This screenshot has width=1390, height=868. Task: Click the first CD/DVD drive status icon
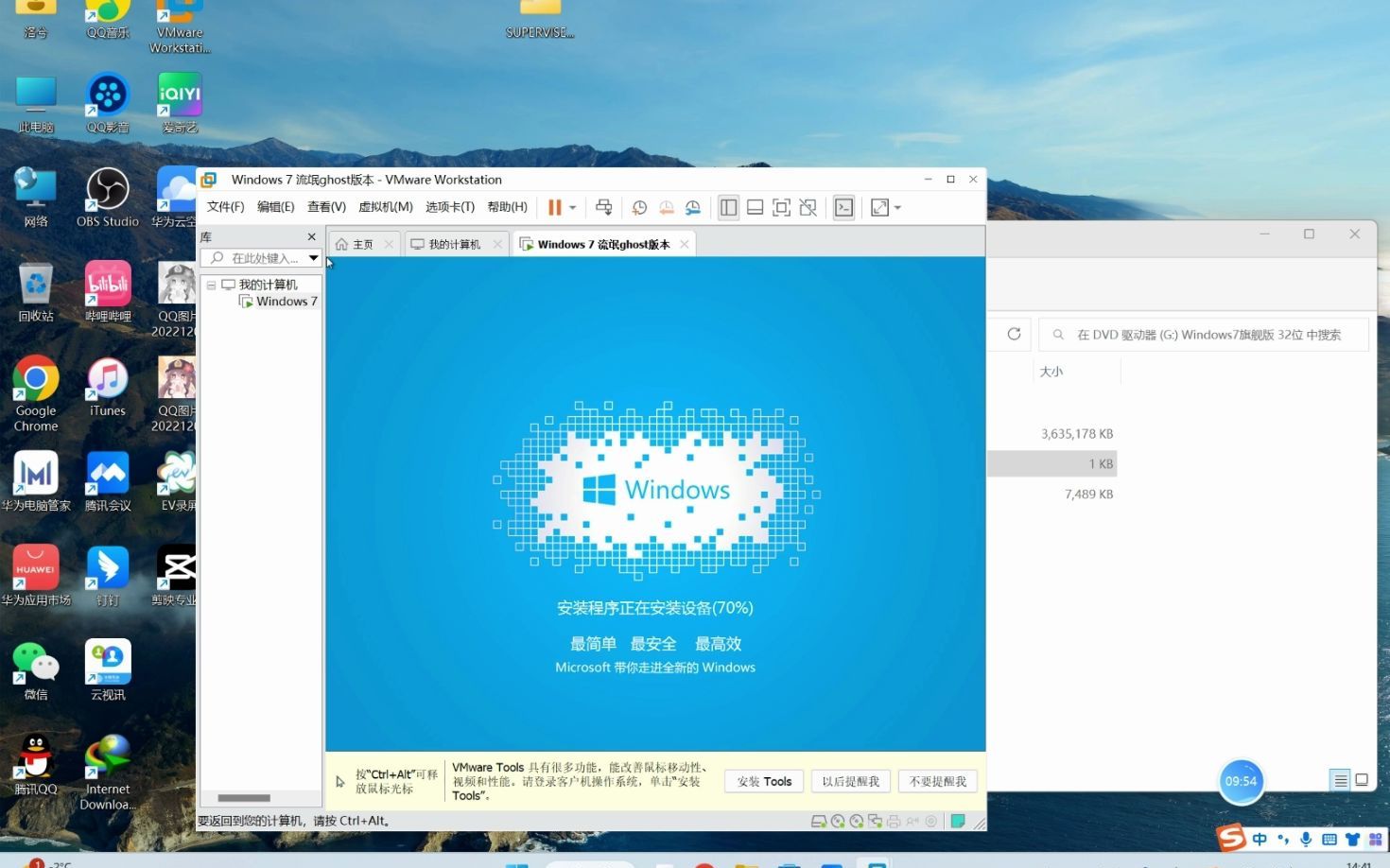(x=838, y=821)
